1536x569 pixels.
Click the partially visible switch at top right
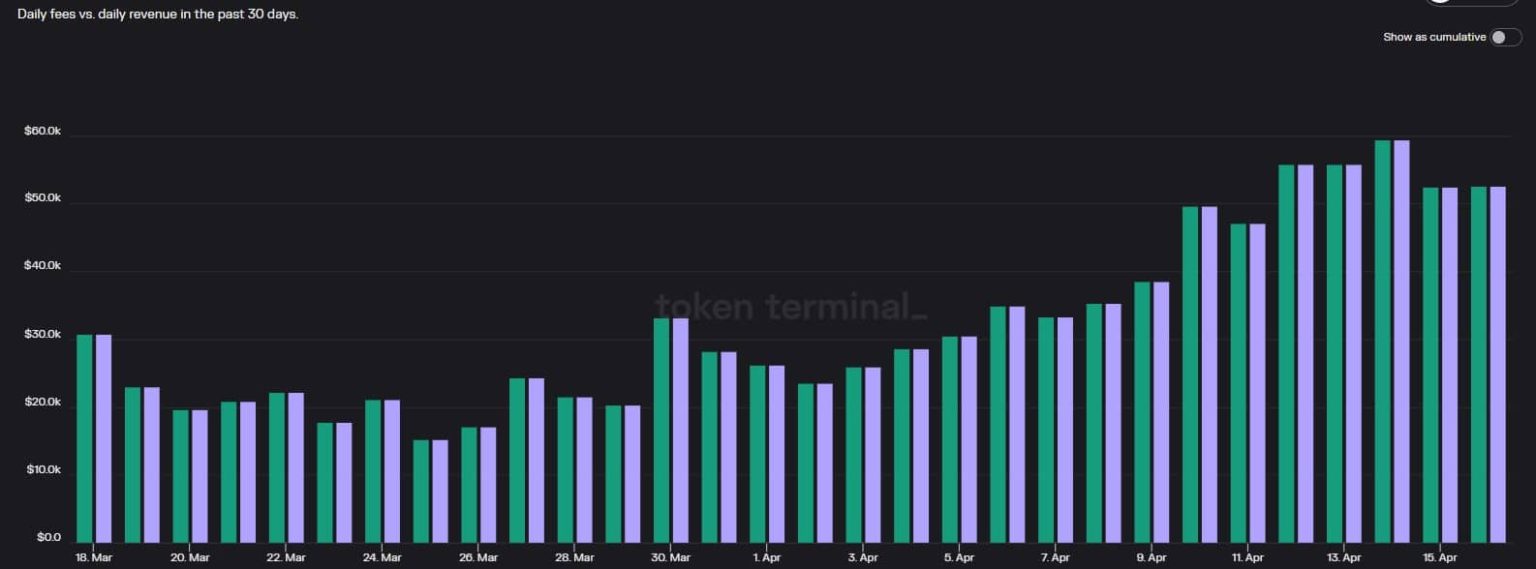pyautogui.click(x=1470, y=2)
